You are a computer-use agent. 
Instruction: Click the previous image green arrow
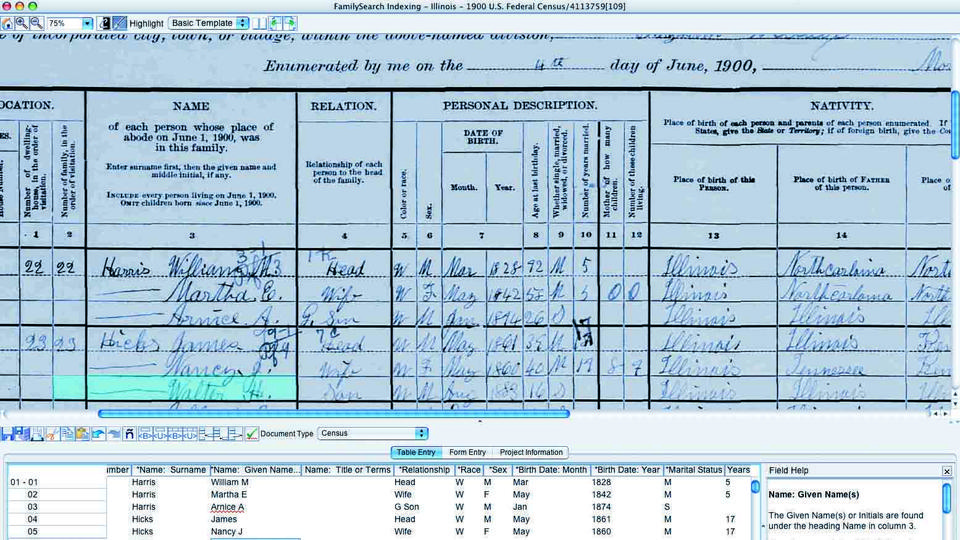pyautogui.click(x=276, y=22)
